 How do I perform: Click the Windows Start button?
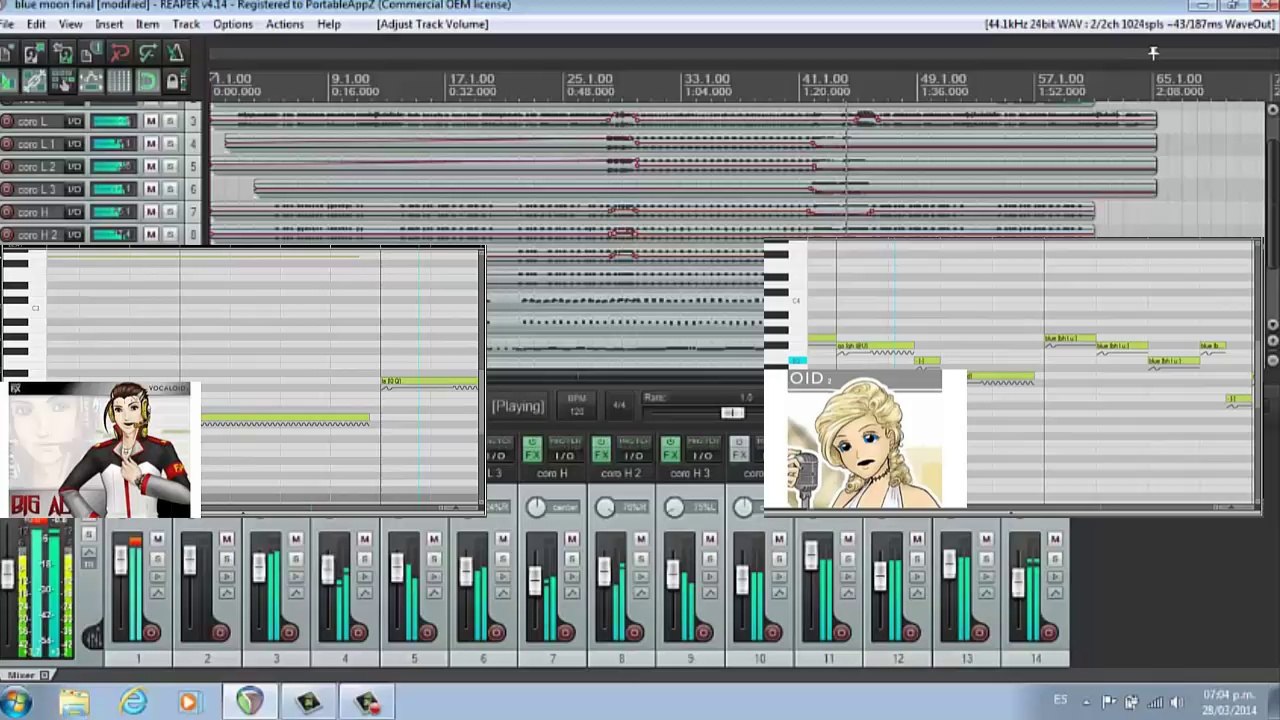click(x=16, y=702)
